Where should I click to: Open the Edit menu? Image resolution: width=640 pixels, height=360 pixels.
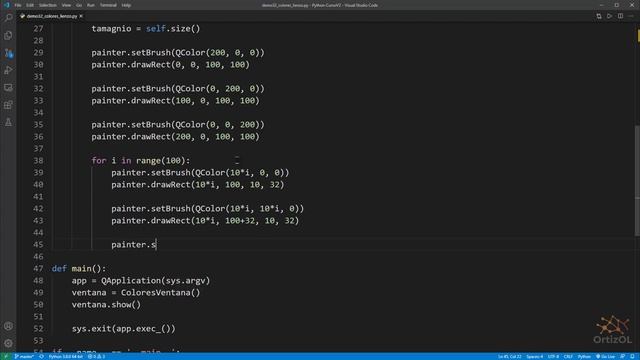tap(30, 5)
